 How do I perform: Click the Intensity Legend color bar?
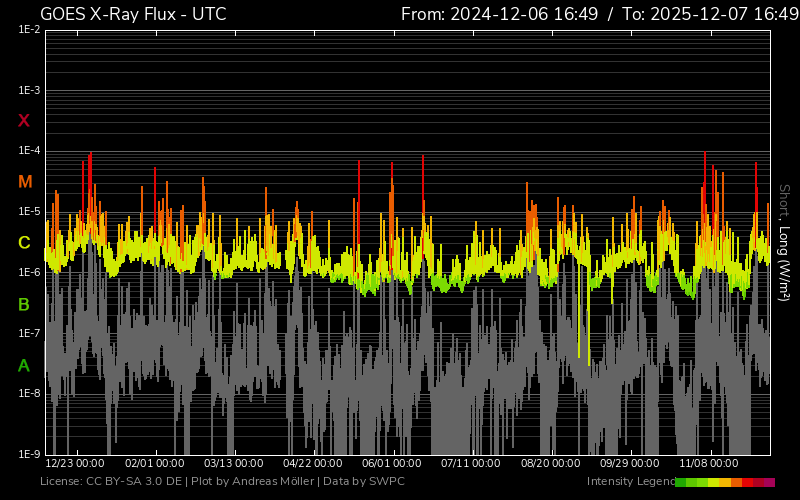[x=725, y=482]
